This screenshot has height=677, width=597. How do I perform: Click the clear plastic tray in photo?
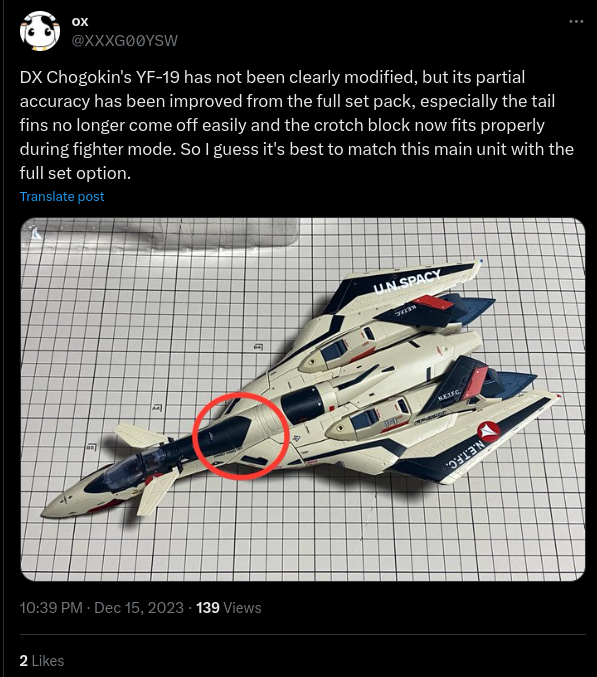pos(160,234)
